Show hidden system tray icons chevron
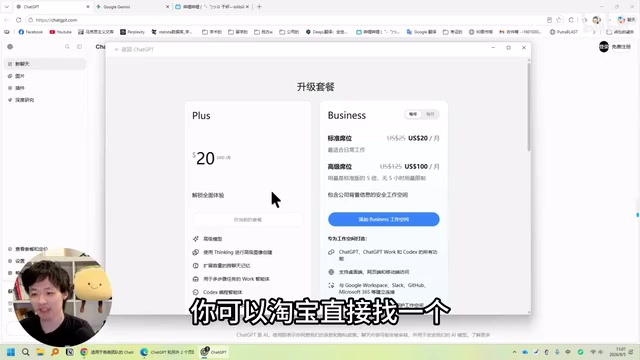The height and width of the screenshot is (360, 640). [x=514, y=352]
